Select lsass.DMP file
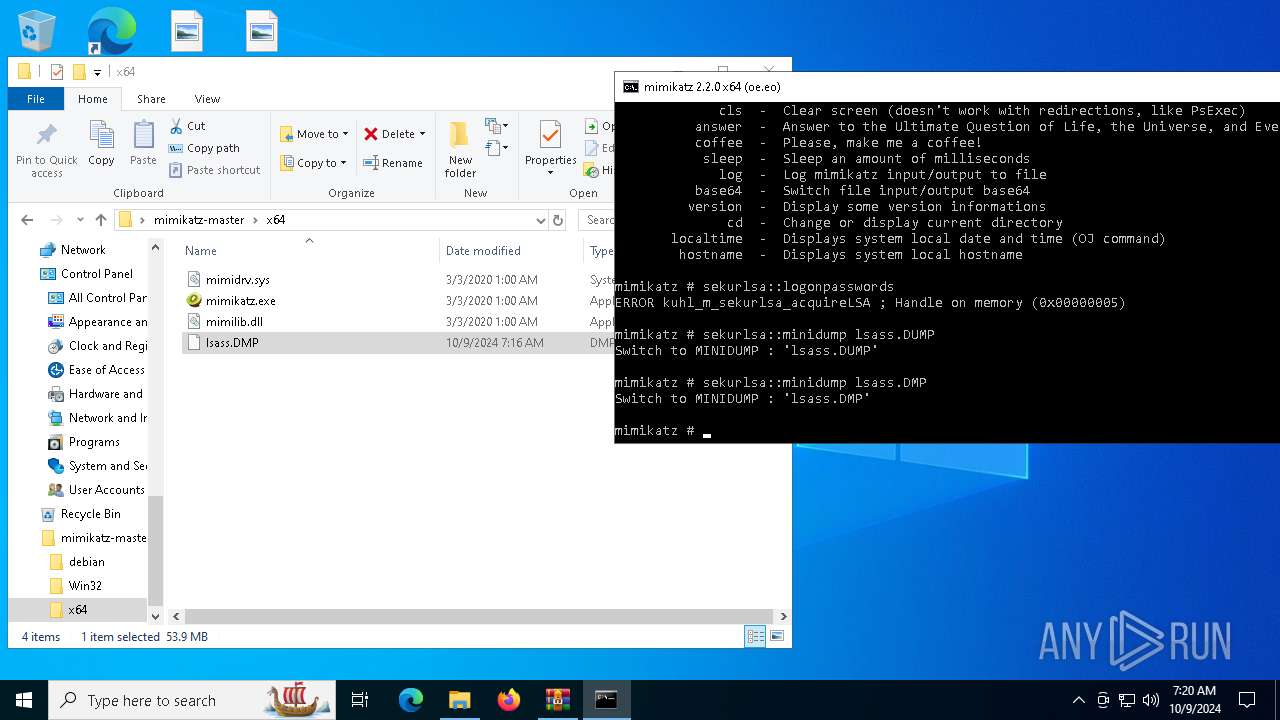The height and width of the screenshot is (720, 1280). pos(234,343)
